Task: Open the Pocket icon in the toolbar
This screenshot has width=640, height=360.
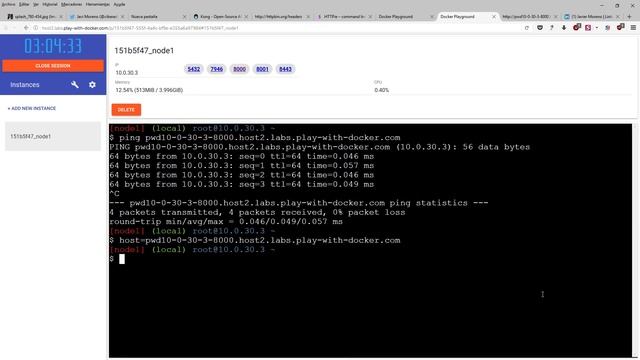Action: tap(540, 28)
